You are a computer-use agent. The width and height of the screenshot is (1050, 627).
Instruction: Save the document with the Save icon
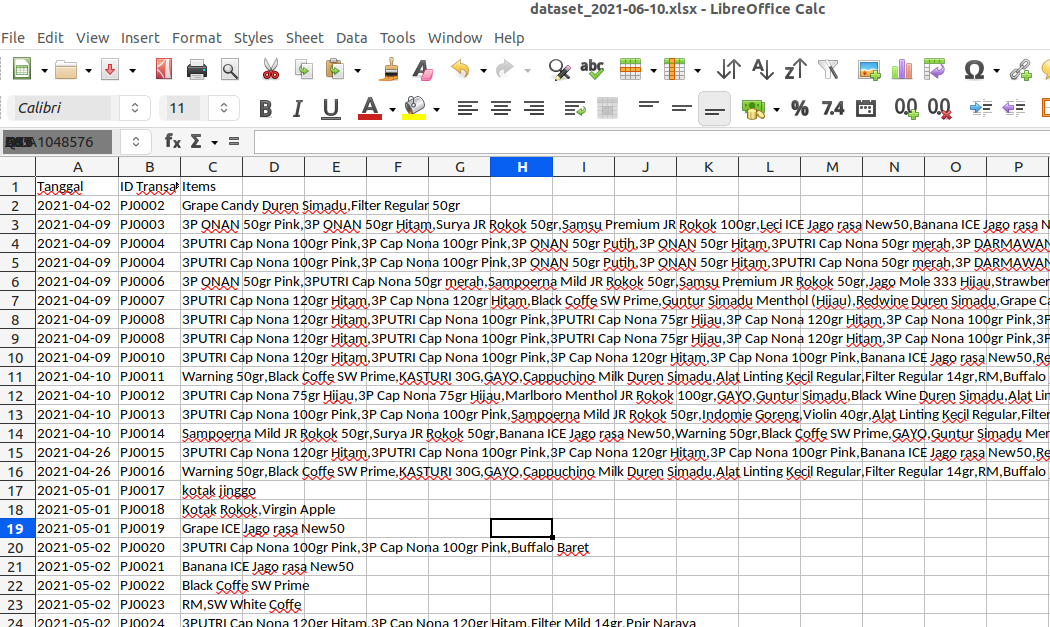[110, 69]
